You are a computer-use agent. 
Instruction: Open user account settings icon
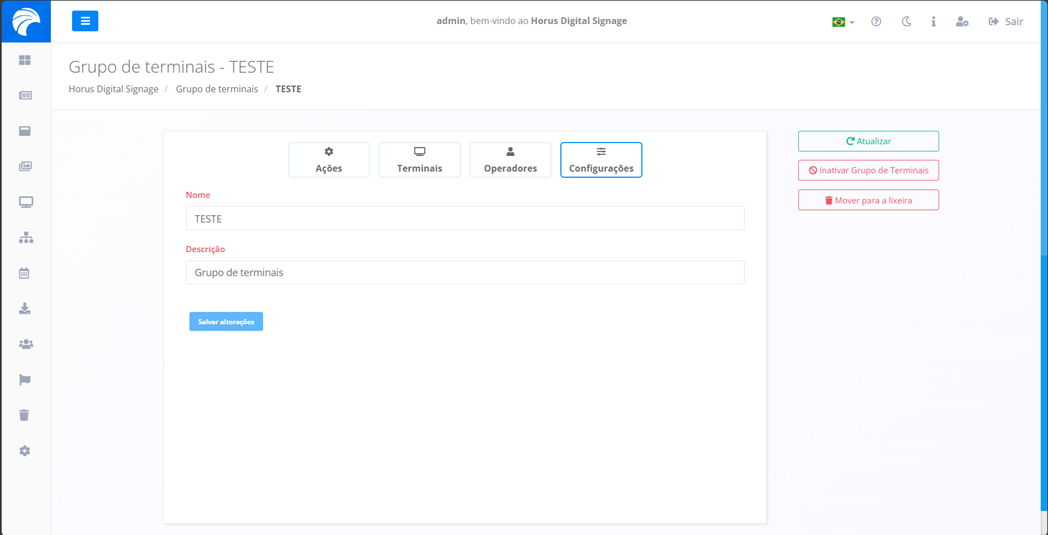point(962,21)
